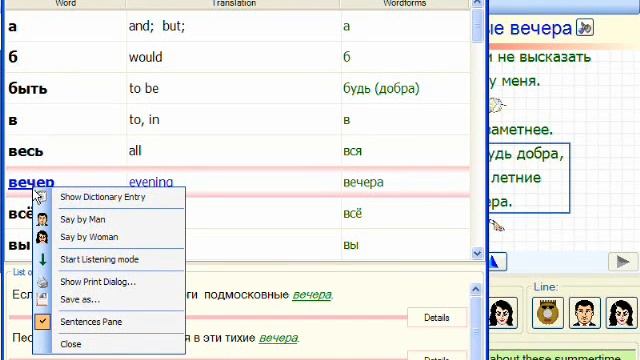640x360 pixels.
Task: Choose 'Say by Woman' menu entry
Action: click(x=89, y=237)
